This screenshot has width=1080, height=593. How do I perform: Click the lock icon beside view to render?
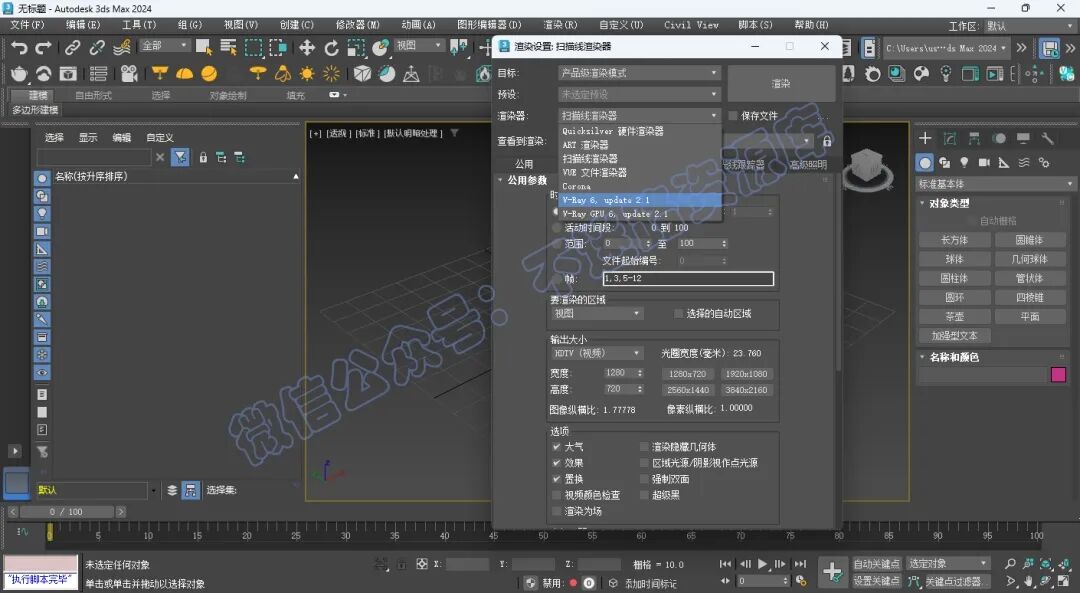point(827,141)
